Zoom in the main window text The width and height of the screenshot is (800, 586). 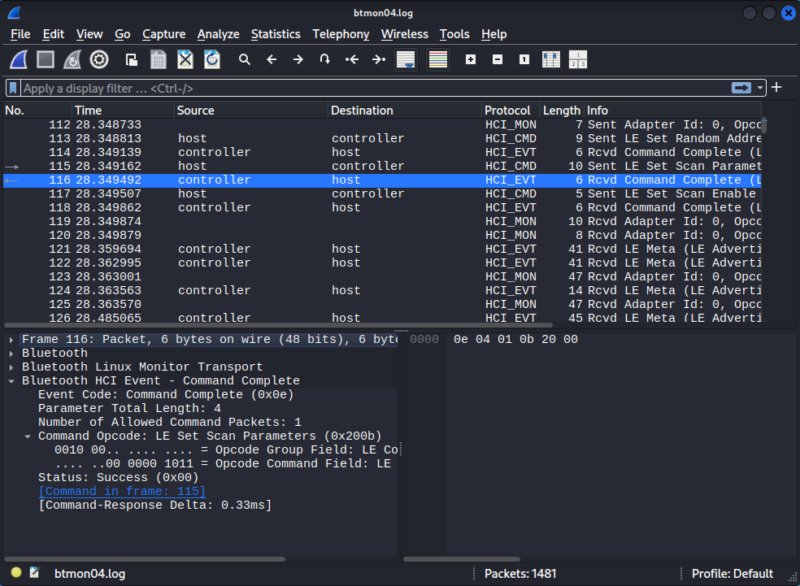(470, 60)
